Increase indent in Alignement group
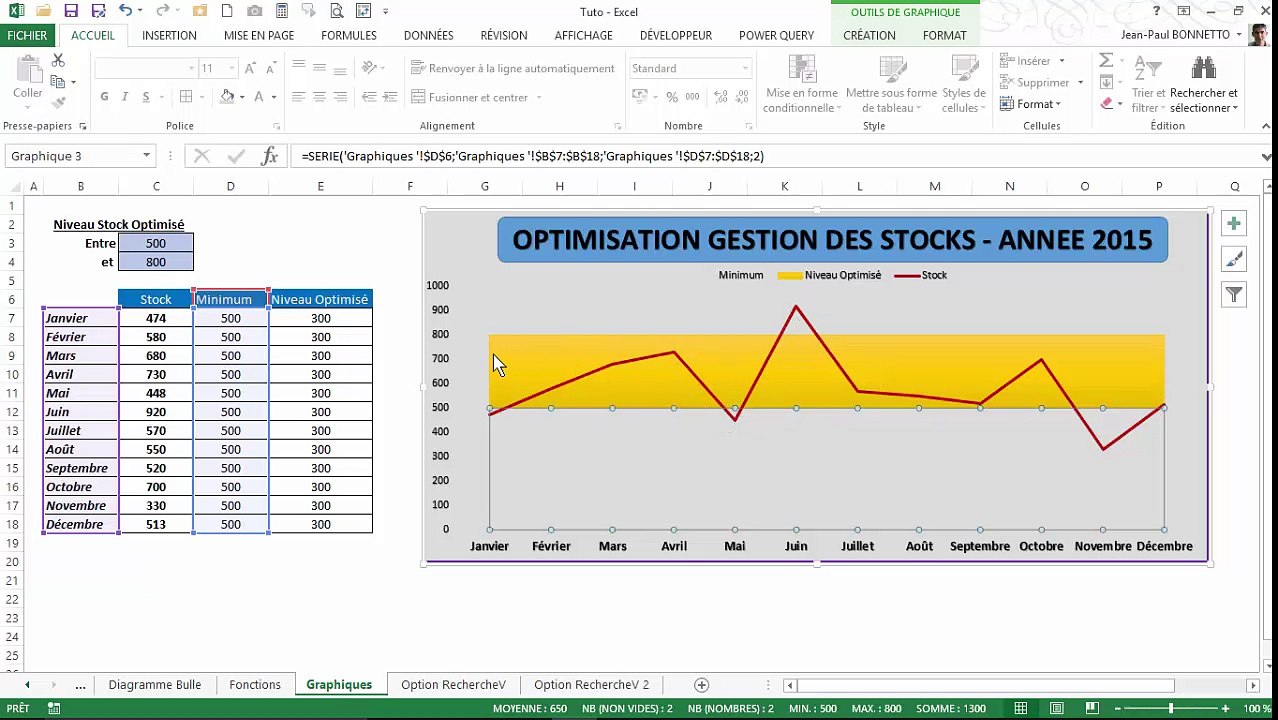Viewport: 1278px width, 720px height. point(389,97)
